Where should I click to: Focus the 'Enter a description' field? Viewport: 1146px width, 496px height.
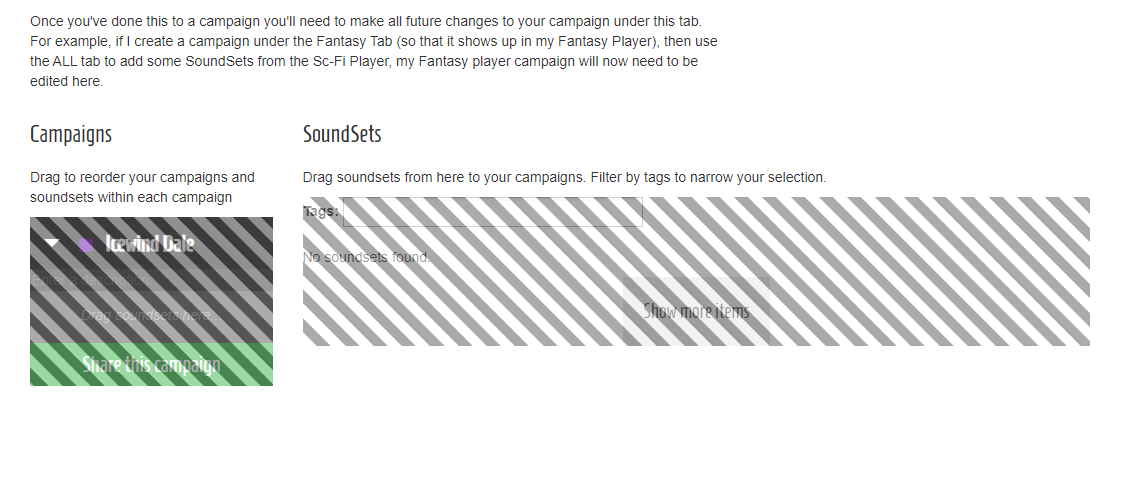151,280
